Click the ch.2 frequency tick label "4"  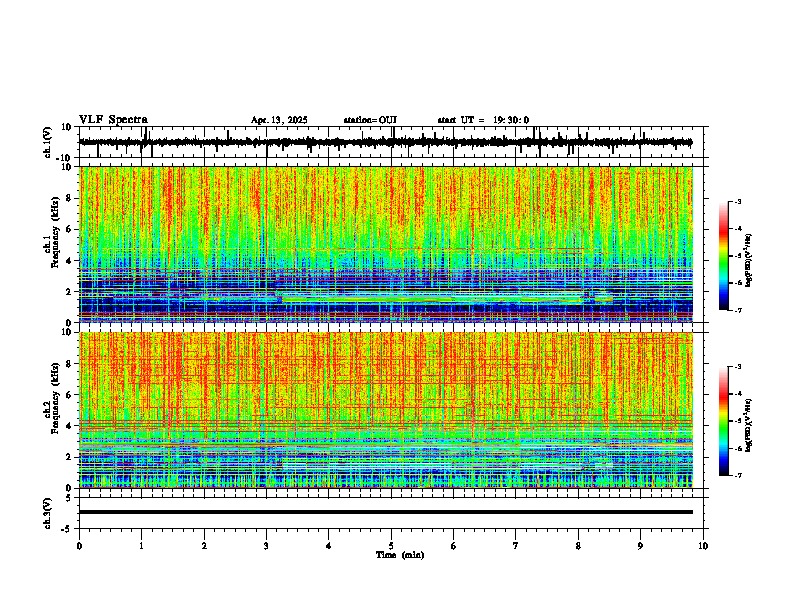tap(70, 426)
